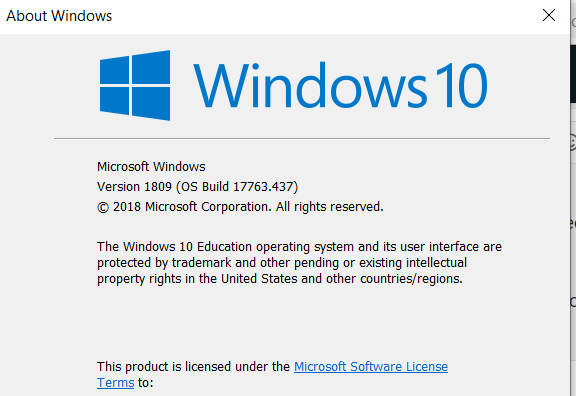Click the Windows 10 Education paragraph line

(299, 246)
